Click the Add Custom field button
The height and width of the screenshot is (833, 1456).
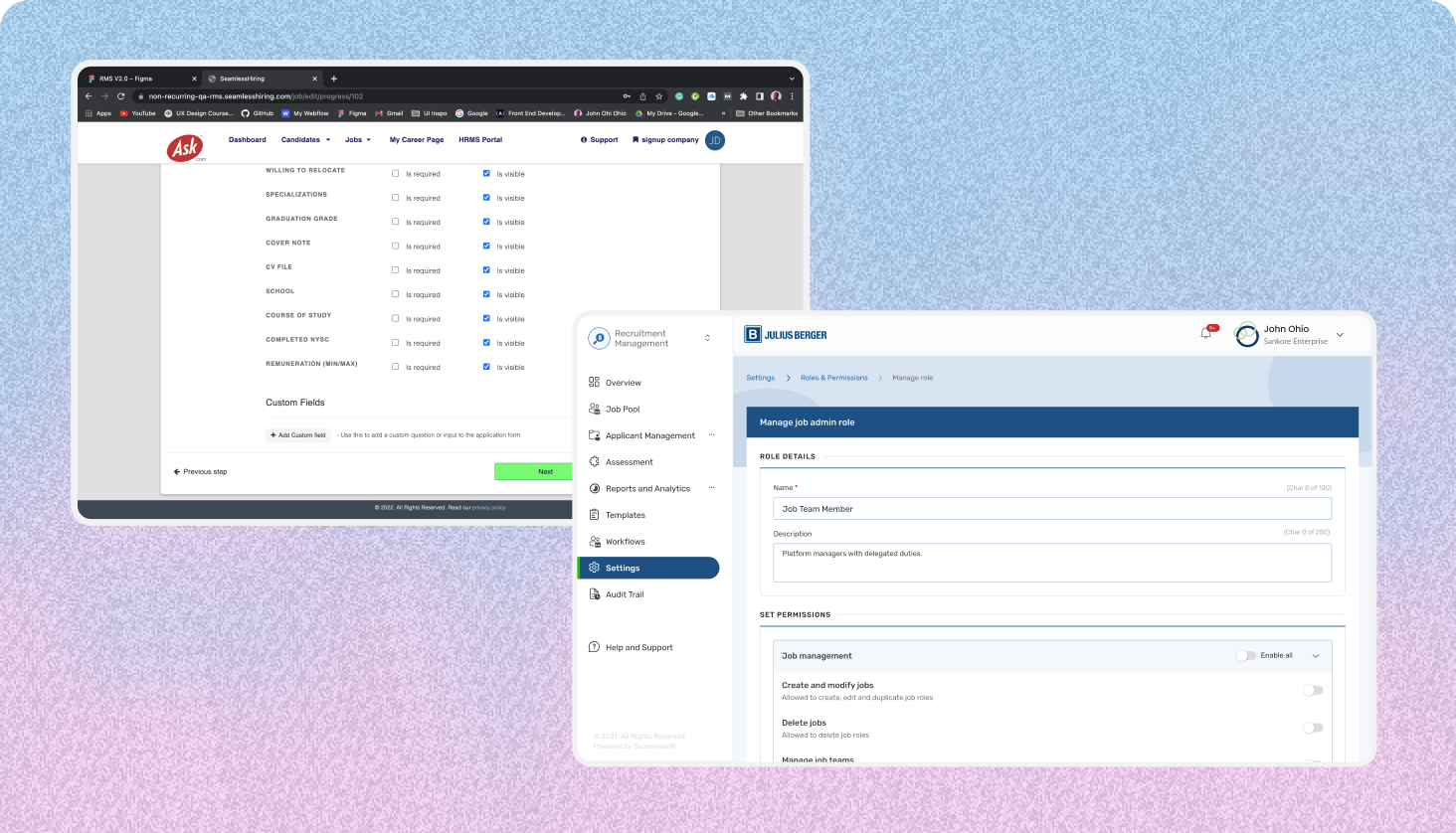pyautogui.click(x=298, y=435)
